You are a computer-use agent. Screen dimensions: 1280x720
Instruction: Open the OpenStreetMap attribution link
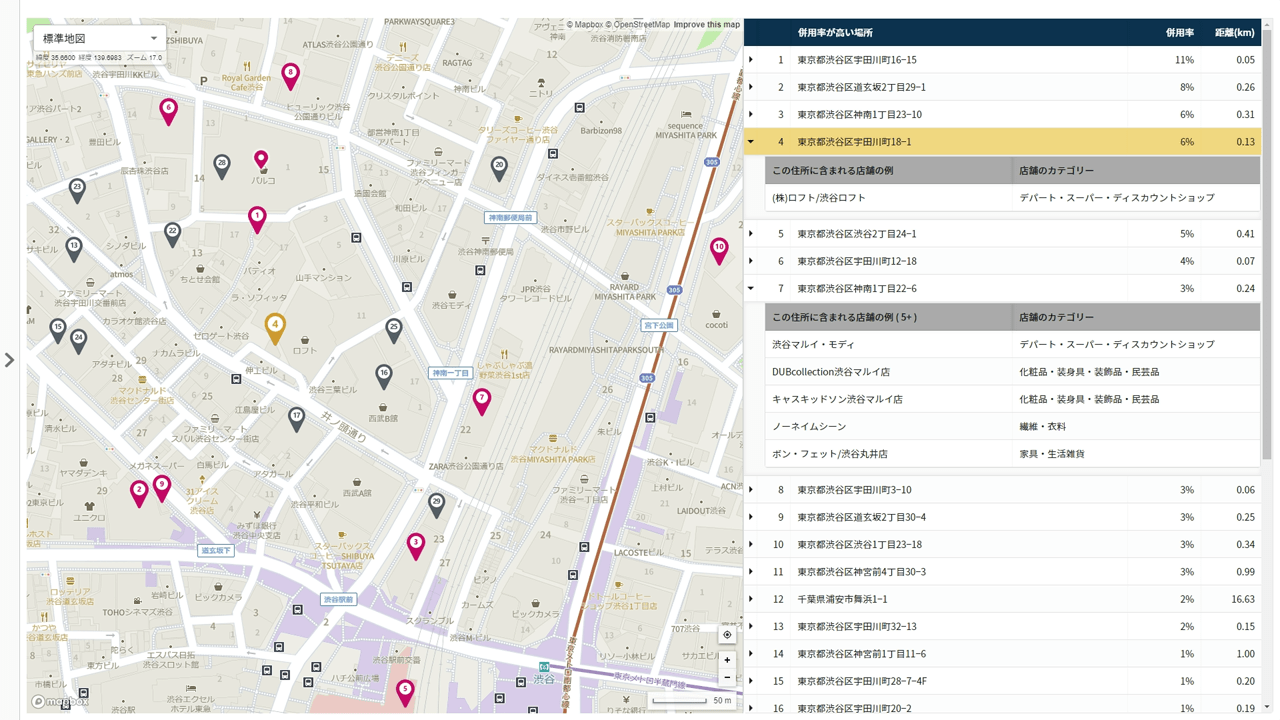(x=641, y=25)
